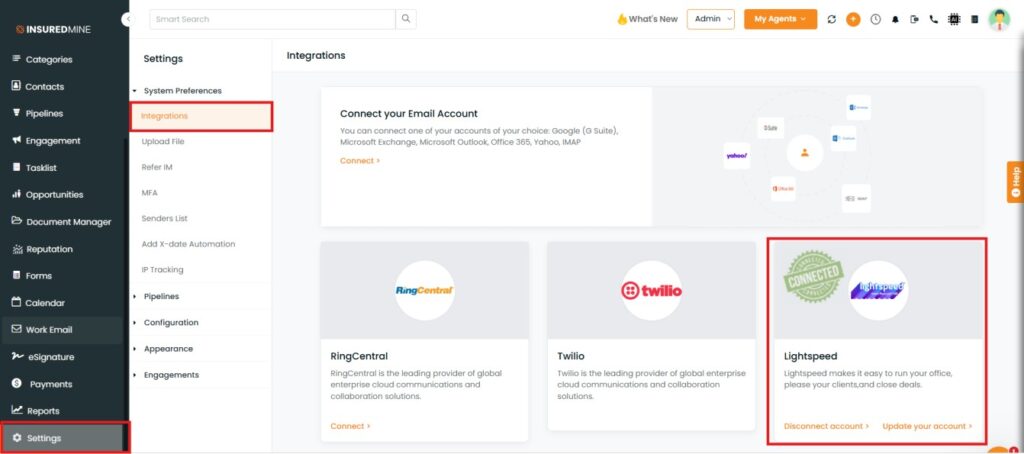Click Connect link for email account
Screen dimensions: 1024x454
point(360,161)
